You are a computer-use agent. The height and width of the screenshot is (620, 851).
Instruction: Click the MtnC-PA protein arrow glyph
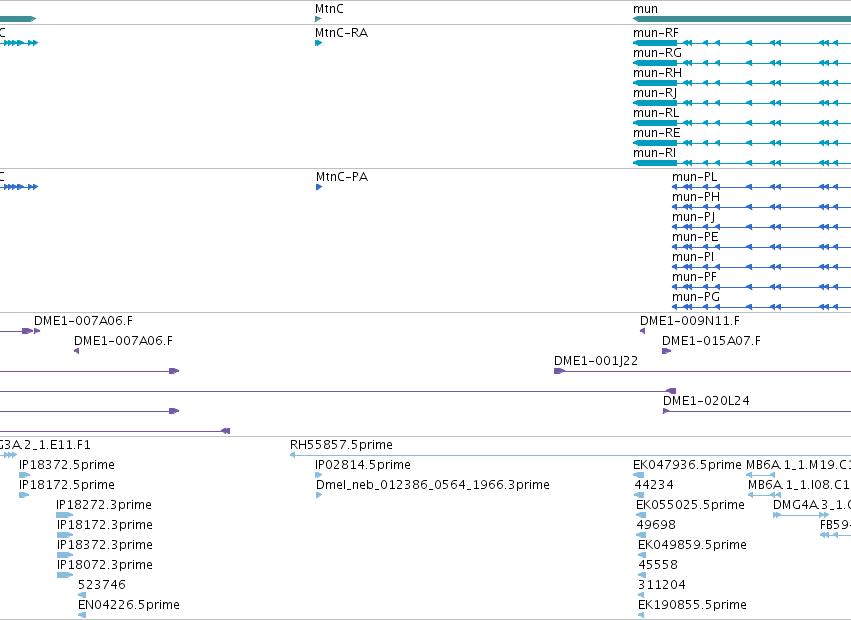tap(319, 187)
